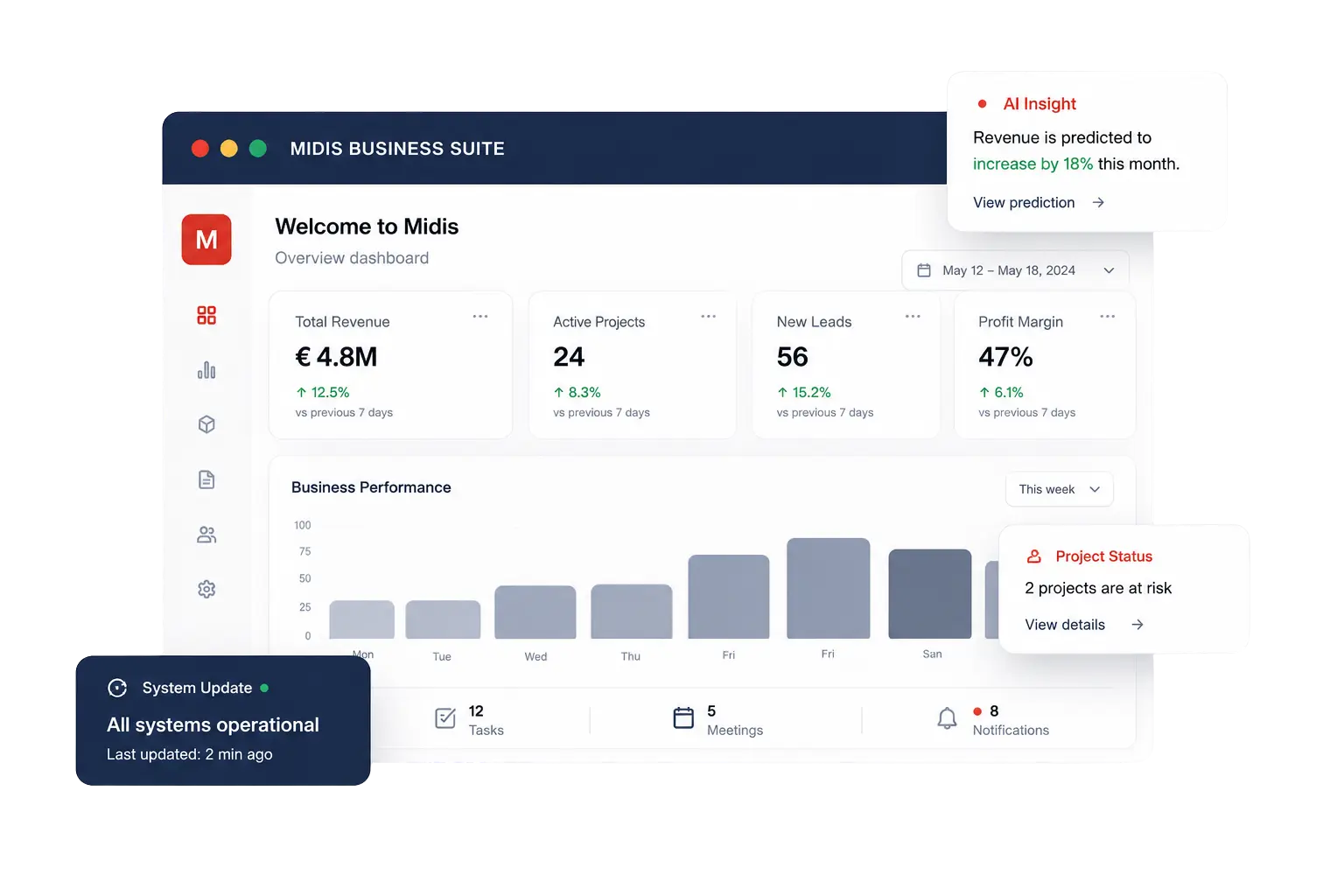Click '2 projects are at risk' text
Image resolution: width=1344 pixels, height=896 pixels.
tap(1098, 588)
